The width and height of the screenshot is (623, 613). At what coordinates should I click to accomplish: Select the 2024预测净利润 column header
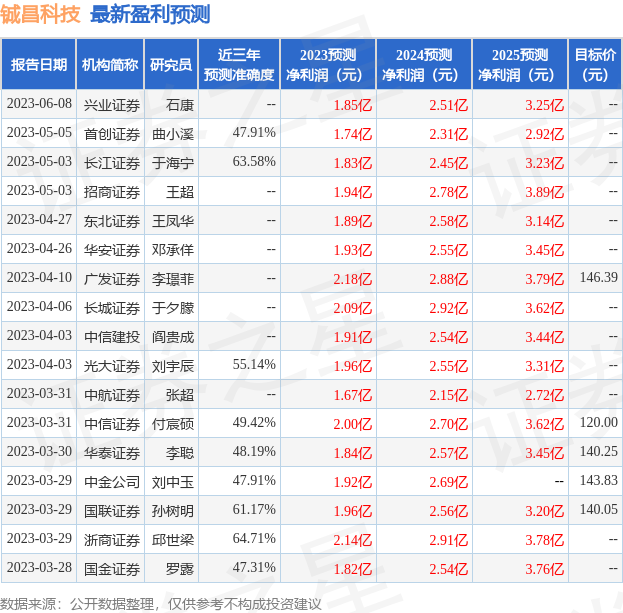point(424,64)
